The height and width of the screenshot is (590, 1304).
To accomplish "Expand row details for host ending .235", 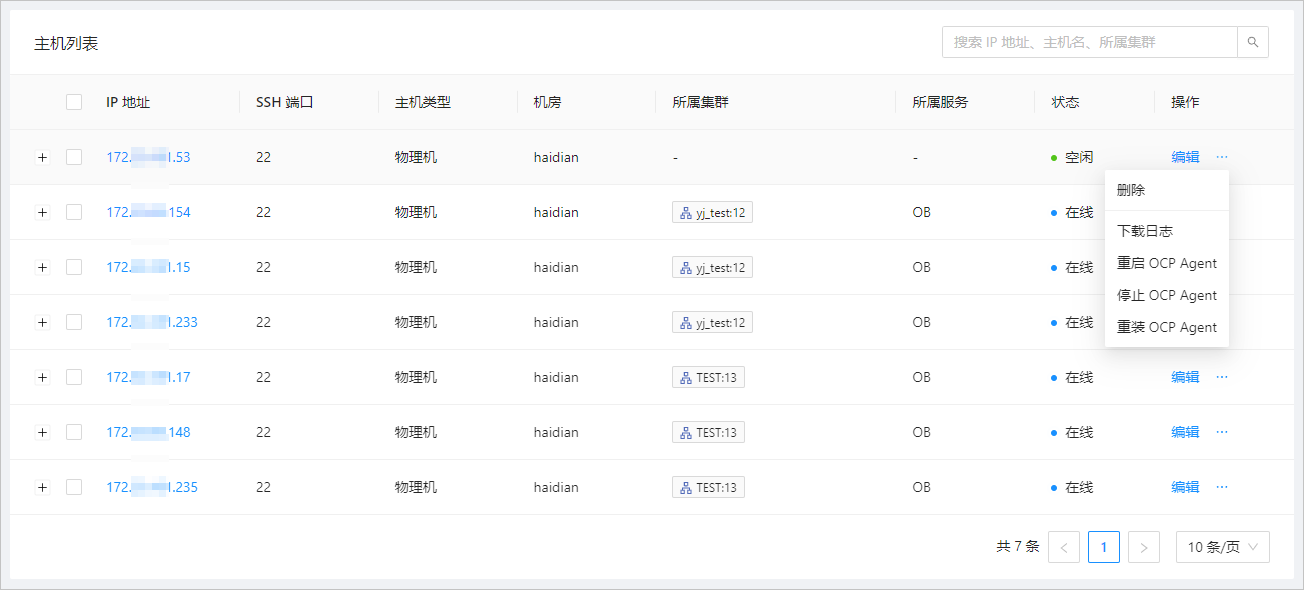I will [42, 487].
